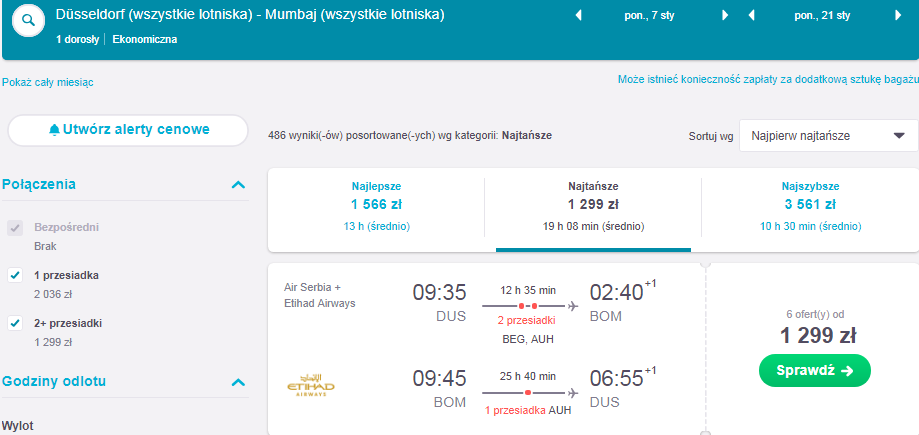Click the departure date pon., 7 sty
Viewport: 919px width, 435px height.
[650, 16]
